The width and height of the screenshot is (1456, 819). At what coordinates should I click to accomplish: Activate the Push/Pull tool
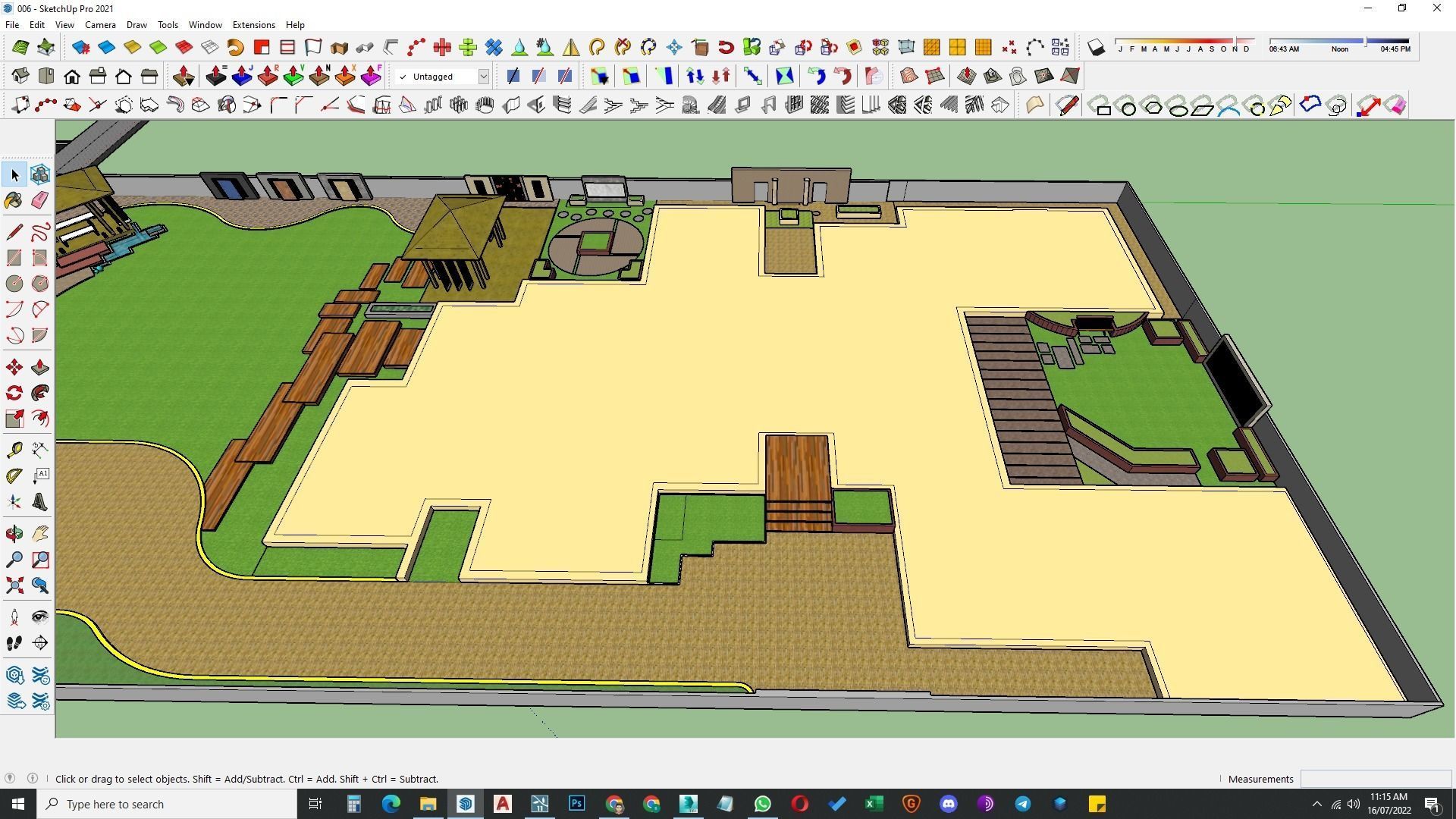pyautogui.click(x=40, y=368)
